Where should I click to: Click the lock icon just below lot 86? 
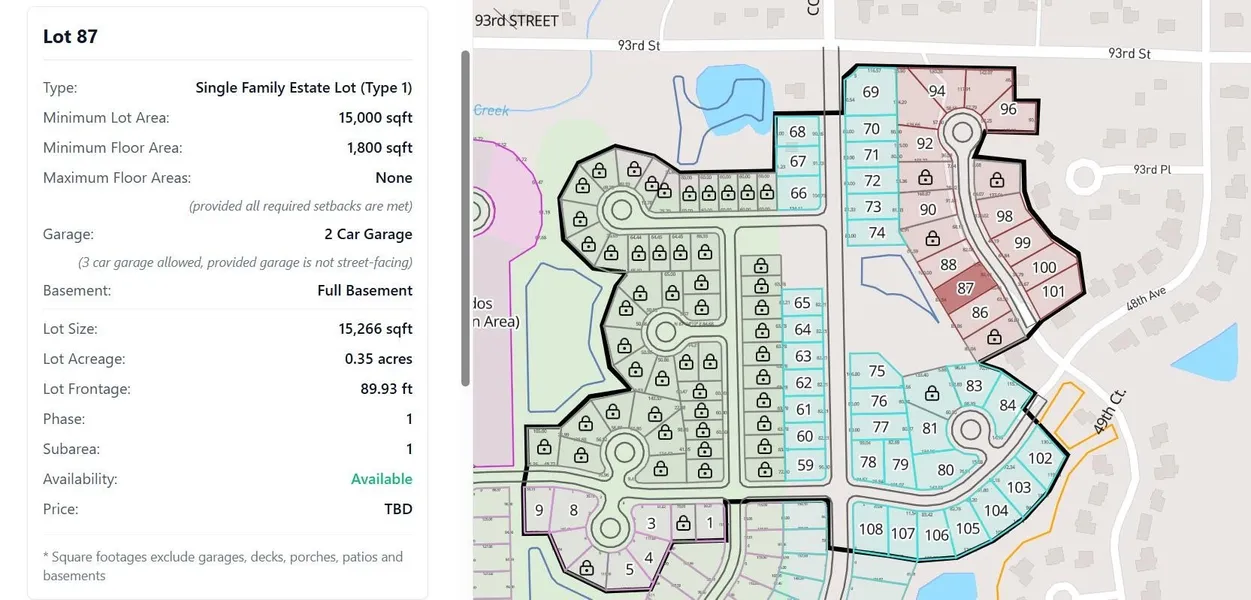point(993,338)
